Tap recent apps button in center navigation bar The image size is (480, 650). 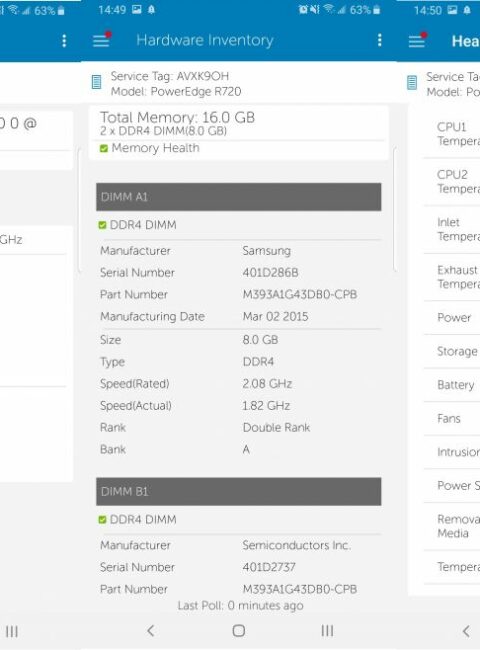(327, 631)
